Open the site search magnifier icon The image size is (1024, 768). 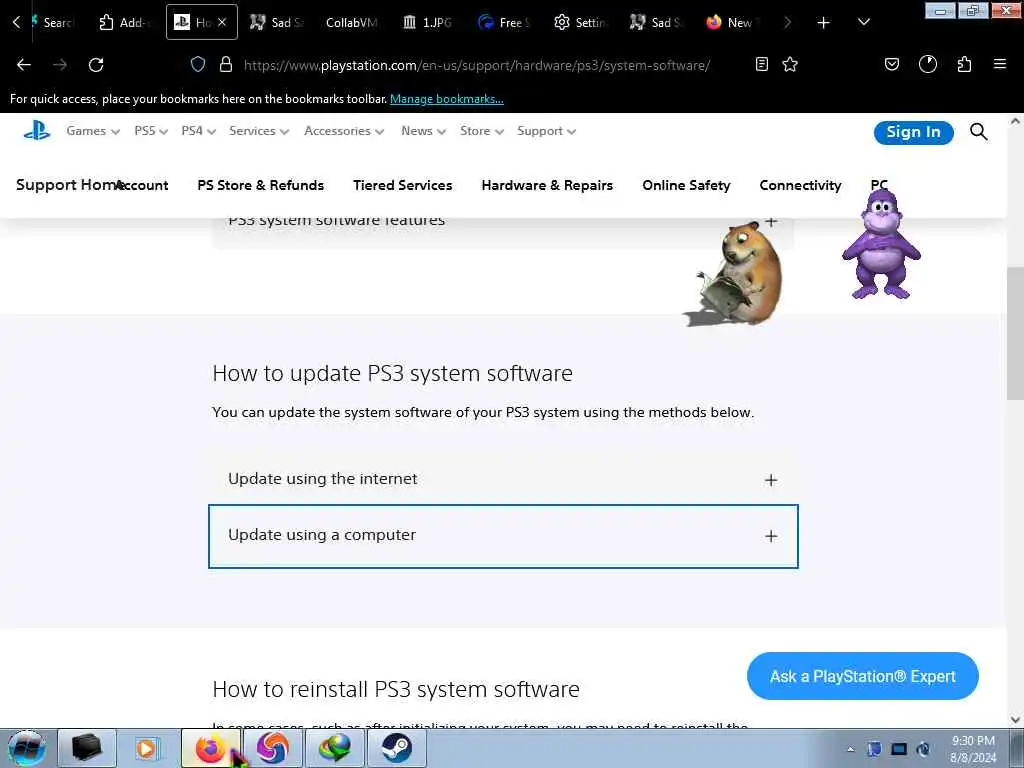(978, 131)
